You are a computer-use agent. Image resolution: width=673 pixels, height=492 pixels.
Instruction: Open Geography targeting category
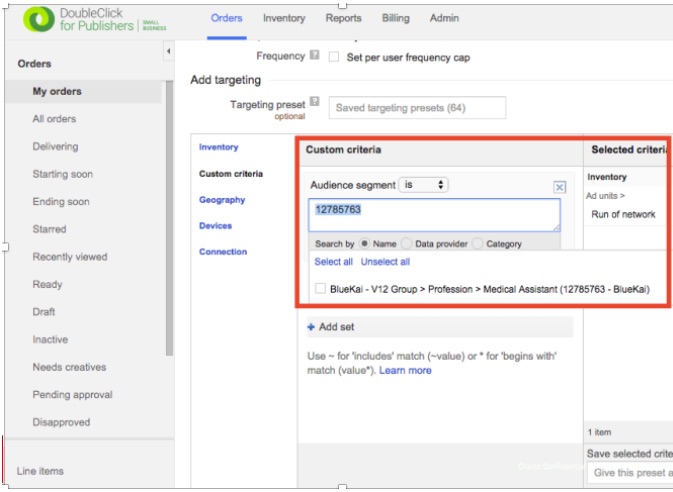(222, 200)
